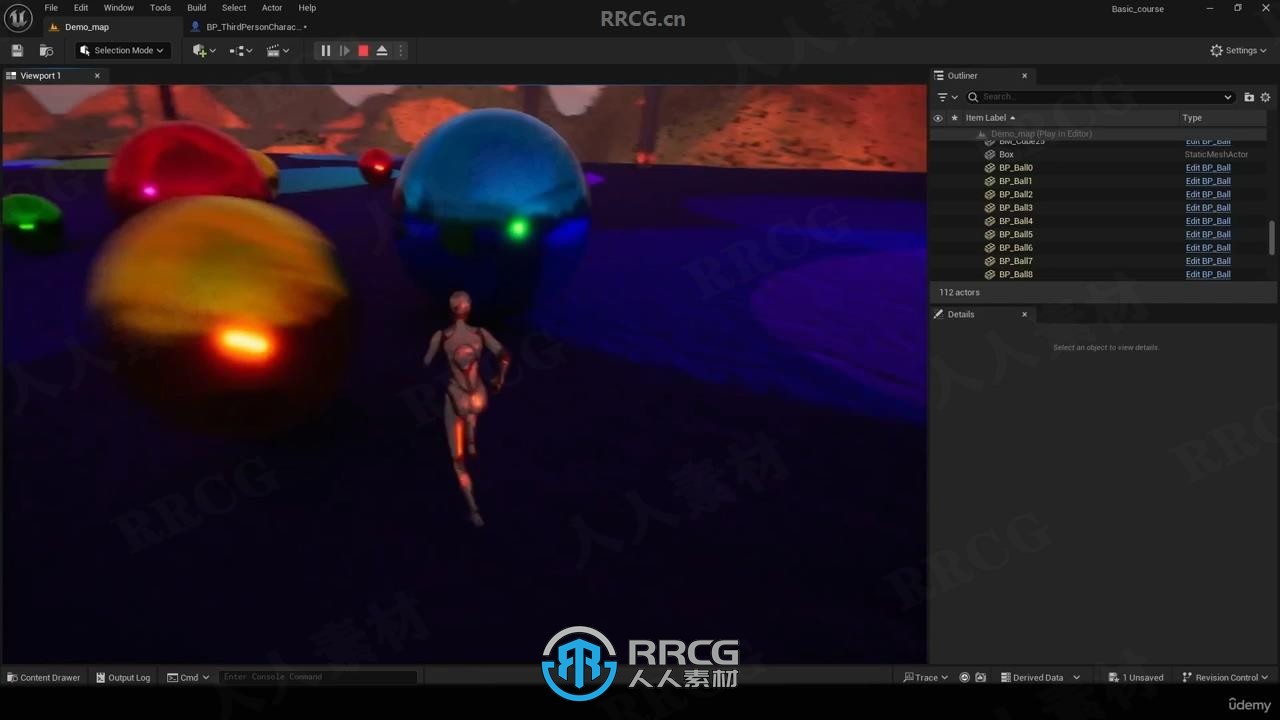Click the console command input field
1280x720 pixels.
tap(318, 677)
